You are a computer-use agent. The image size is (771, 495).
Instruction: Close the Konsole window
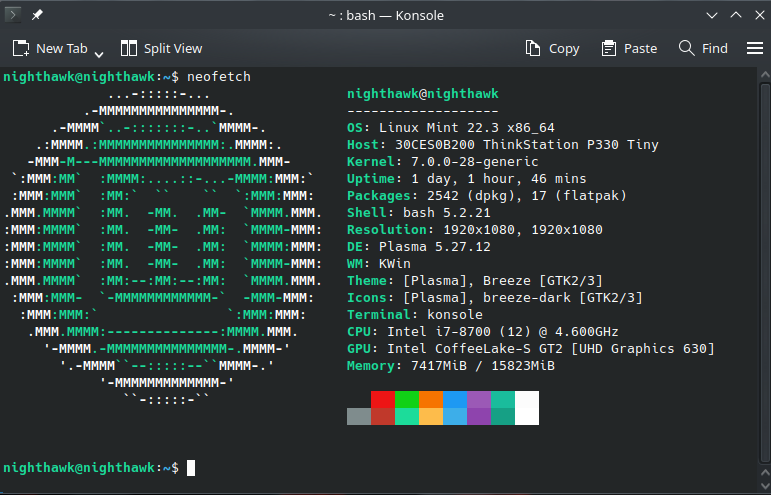pyautogui.click(x=760, y=15)
